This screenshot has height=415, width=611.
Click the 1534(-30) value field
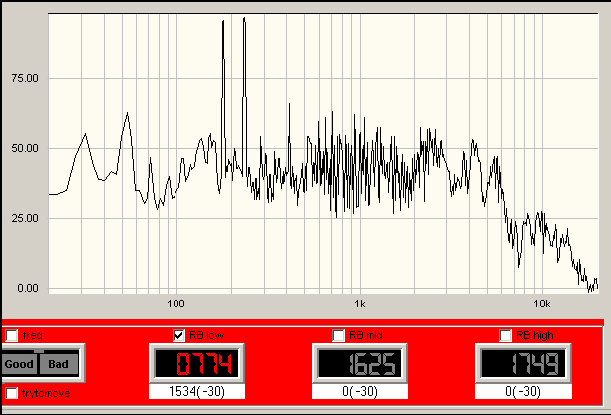[x=197, y=391]
